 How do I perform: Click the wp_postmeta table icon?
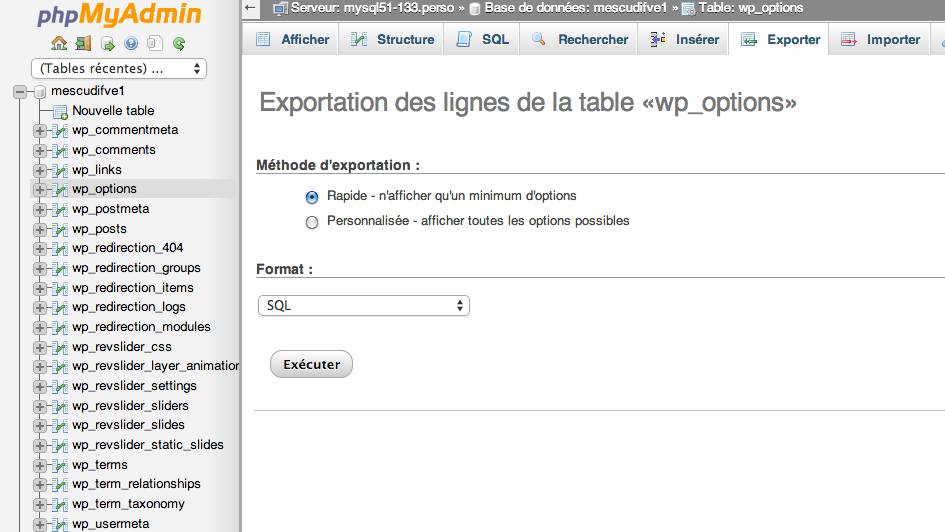coord(60,210)
